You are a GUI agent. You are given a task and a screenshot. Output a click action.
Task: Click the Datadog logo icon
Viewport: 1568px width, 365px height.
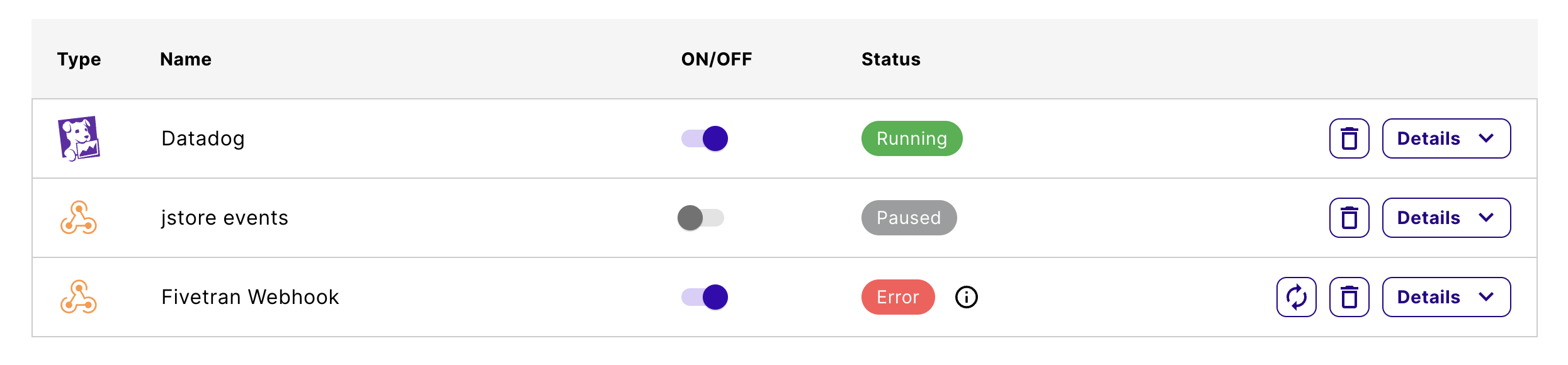click(x=79, y=138)
